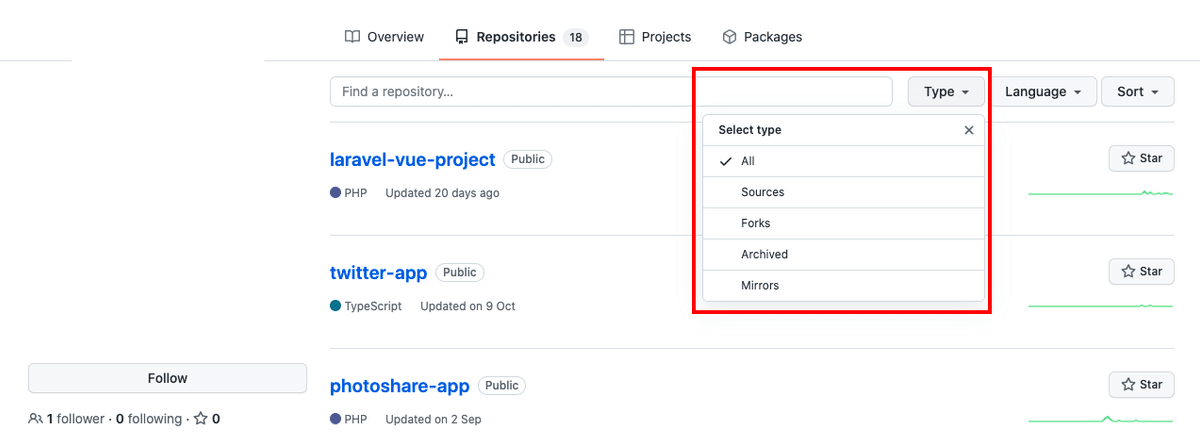Open the Language filter dropdown
The image size is (1200, 446).
(x=1044, y=91)
